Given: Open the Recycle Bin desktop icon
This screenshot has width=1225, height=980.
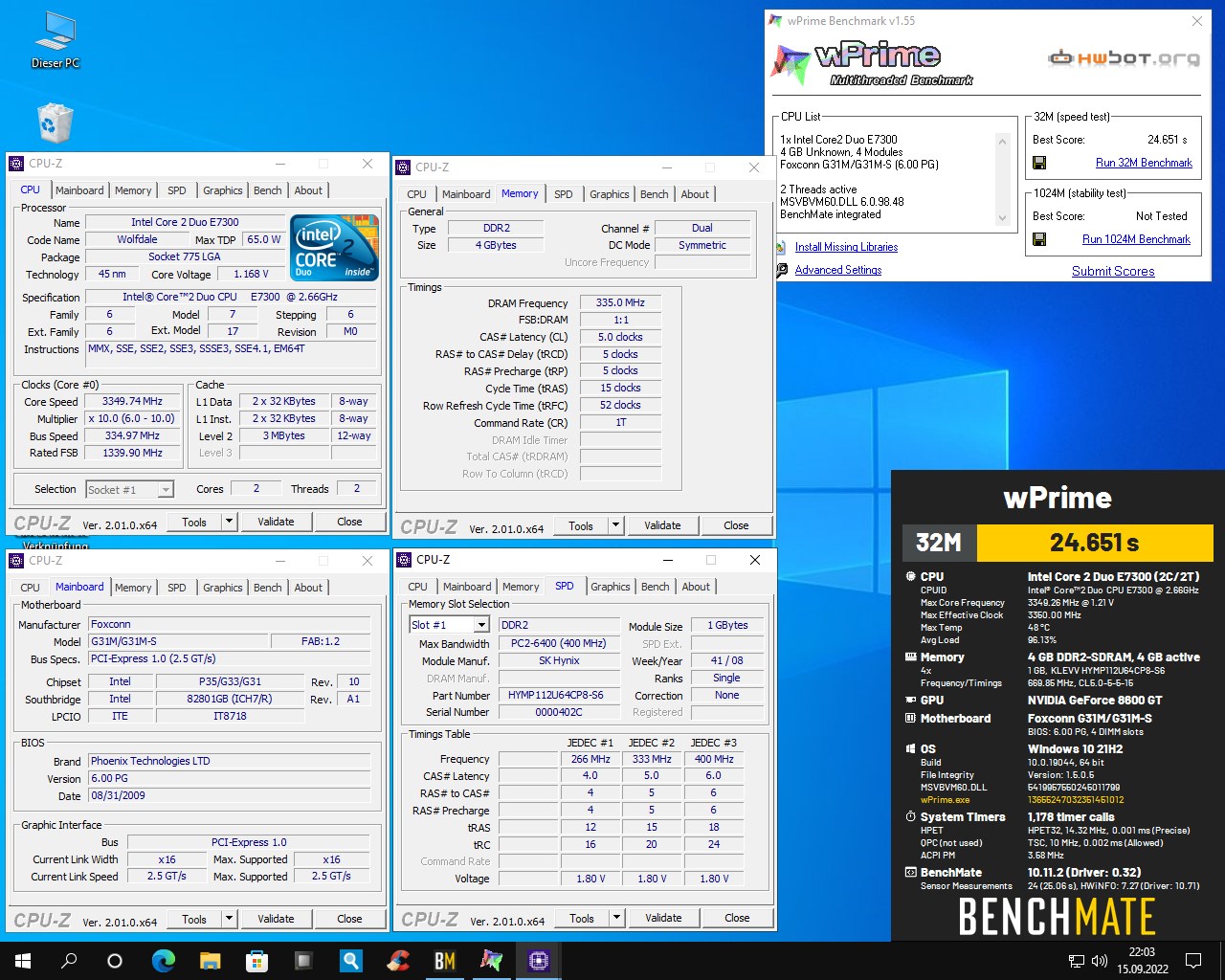Looking at the screenshot, I should click(x=55, y=123).
